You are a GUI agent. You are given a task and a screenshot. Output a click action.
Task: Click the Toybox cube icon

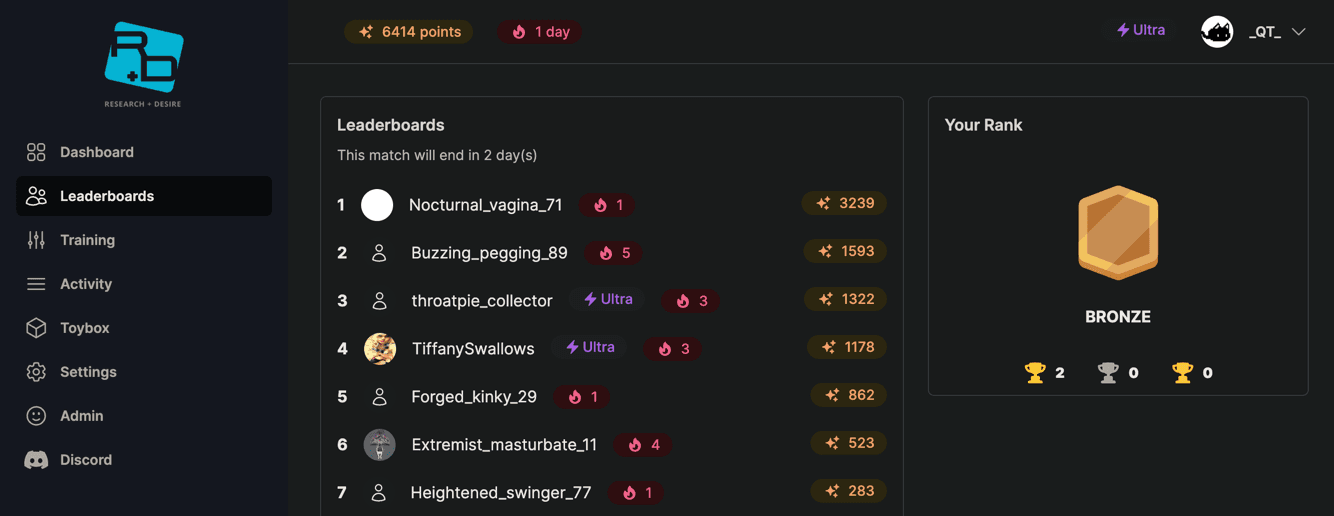coord(36,328)
